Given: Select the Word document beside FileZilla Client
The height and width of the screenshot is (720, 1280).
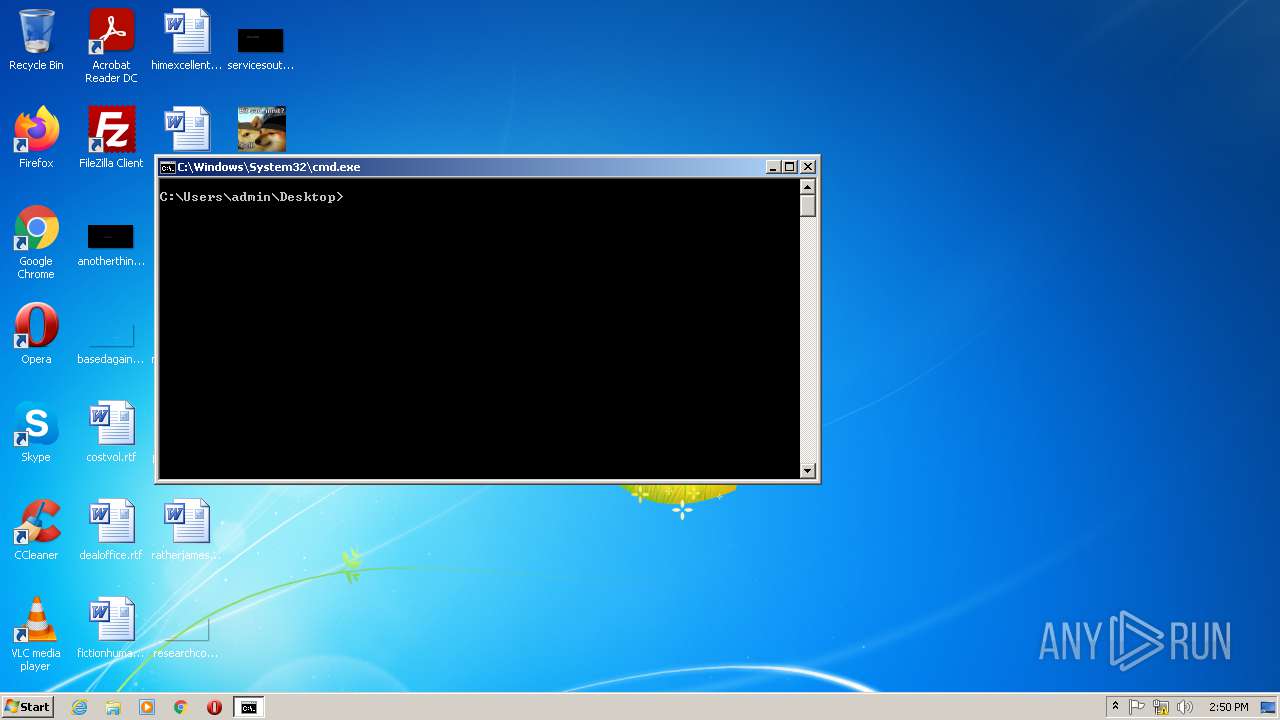Looking at the screenshot, I should 187,129.
